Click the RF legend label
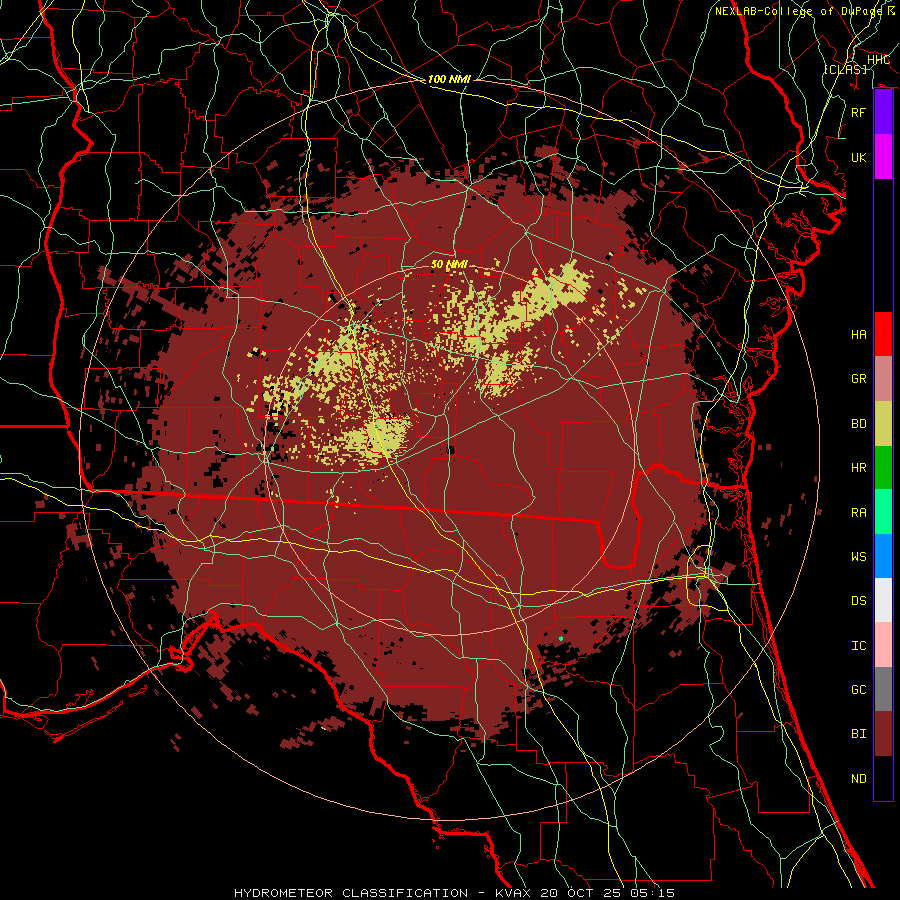 (x=859, y=112)
